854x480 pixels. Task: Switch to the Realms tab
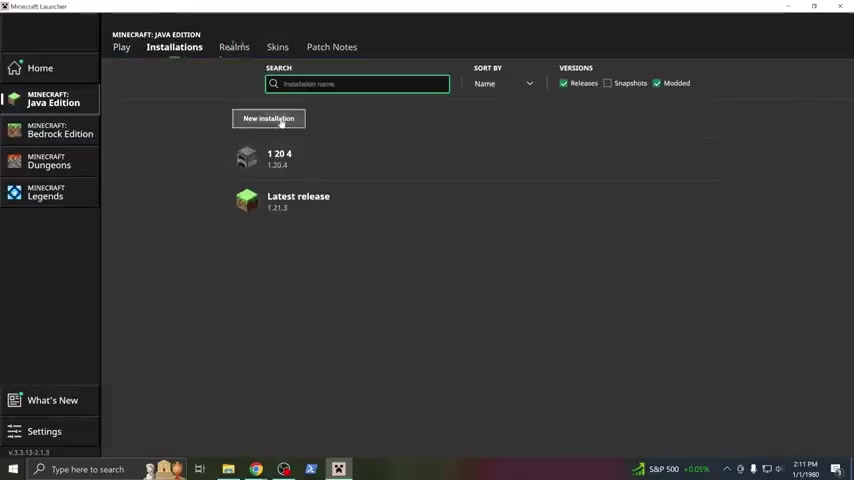click(234, 47)
